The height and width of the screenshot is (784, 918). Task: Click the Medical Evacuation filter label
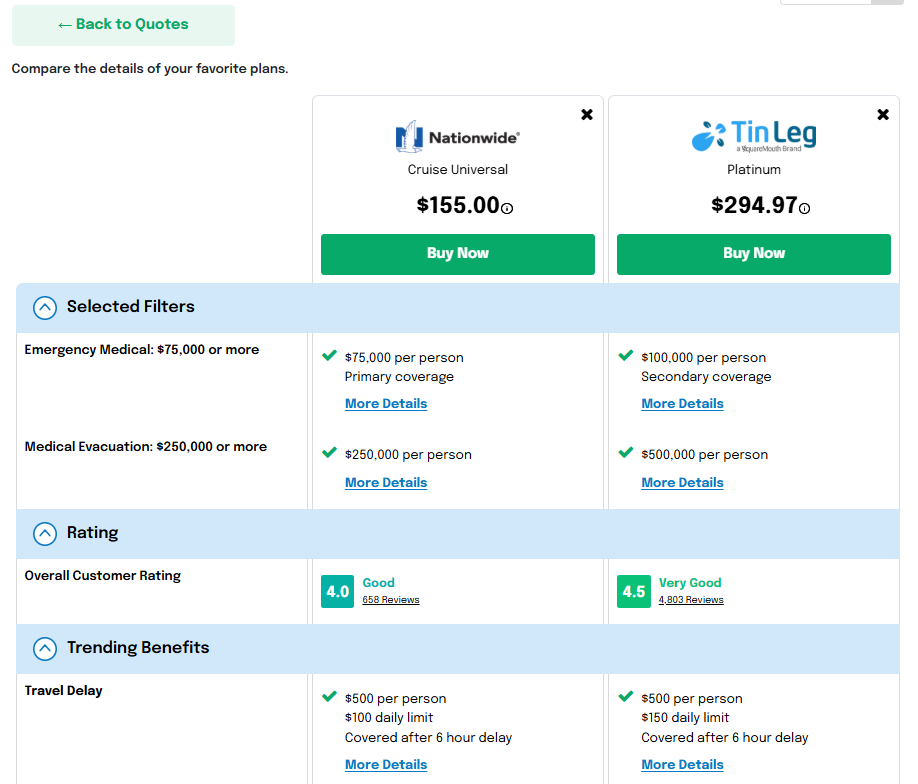(146, 447)
